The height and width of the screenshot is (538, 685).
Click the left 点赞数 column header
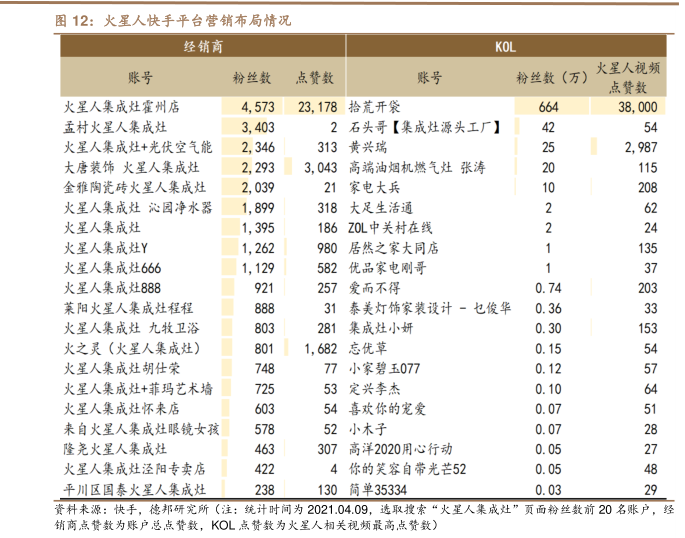(315, 77)
